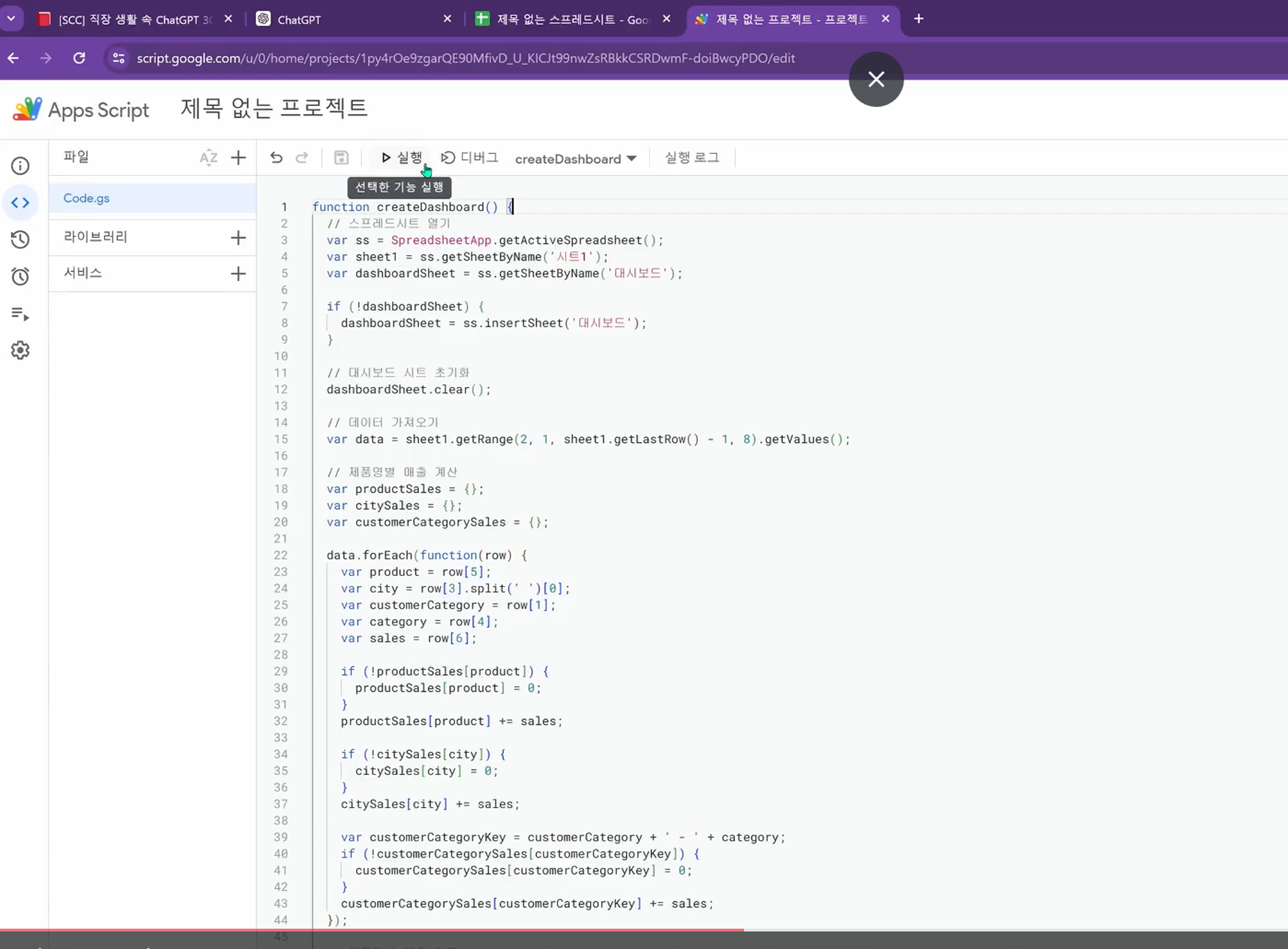Click the if (!dashboardSheet) line
Image resolution: width=1288 pixels, height=949 pixels.
coord(405,307)
